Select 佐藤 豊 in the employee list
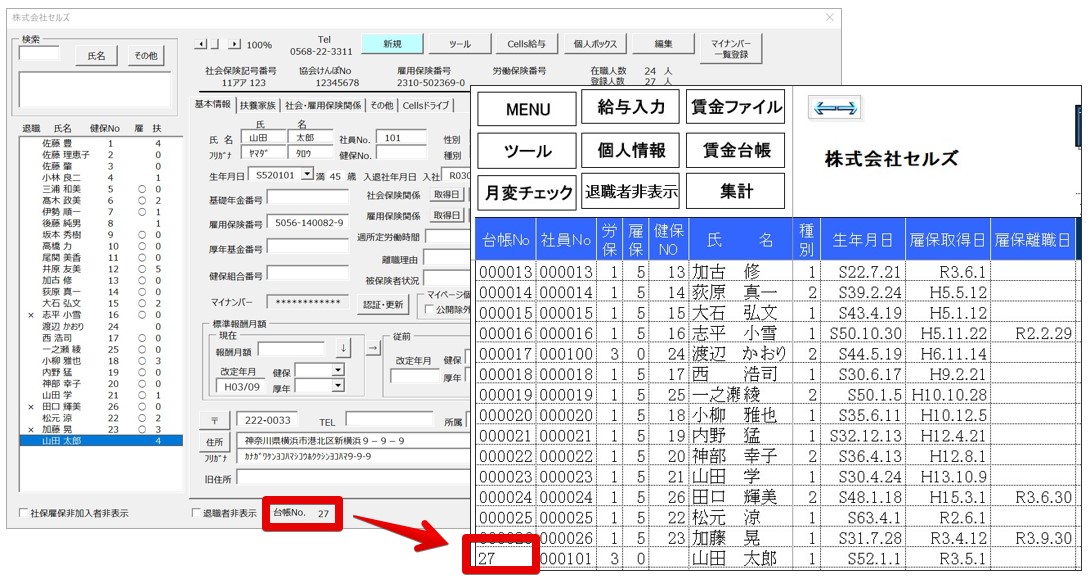This screenshot has height=579, width=1091. pyautogui.click(x=101, y=143)
